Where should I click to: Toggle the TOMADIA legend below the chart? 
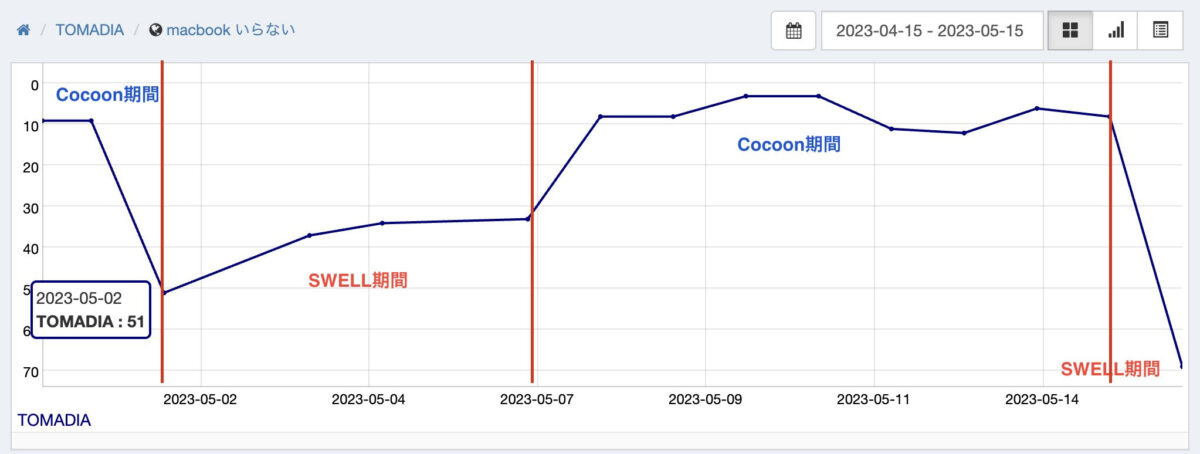pos(54,420)
